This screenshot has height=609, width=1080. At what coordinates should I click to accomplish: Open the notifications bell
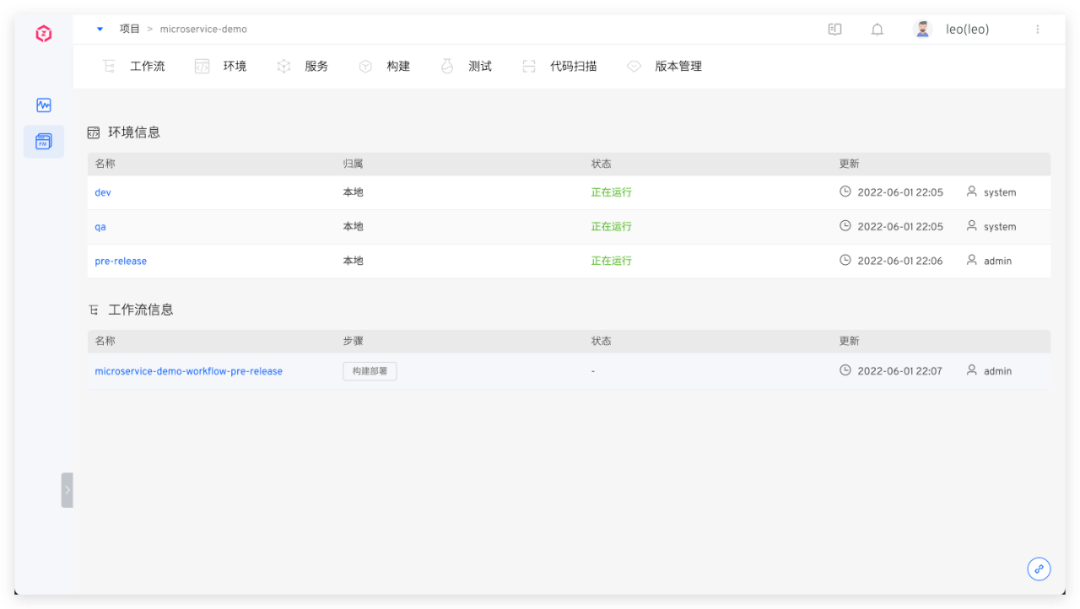[x=877, y=29]
